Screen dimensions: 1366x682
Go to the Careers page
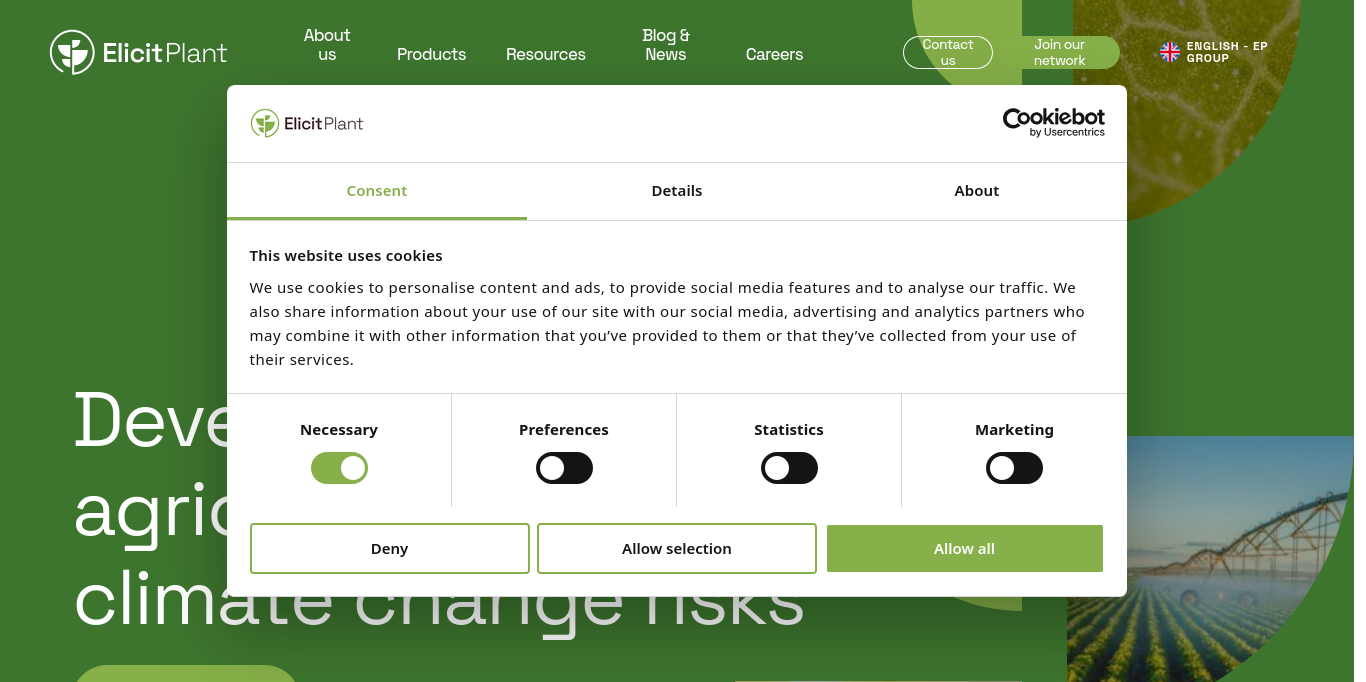coord(774,54)
